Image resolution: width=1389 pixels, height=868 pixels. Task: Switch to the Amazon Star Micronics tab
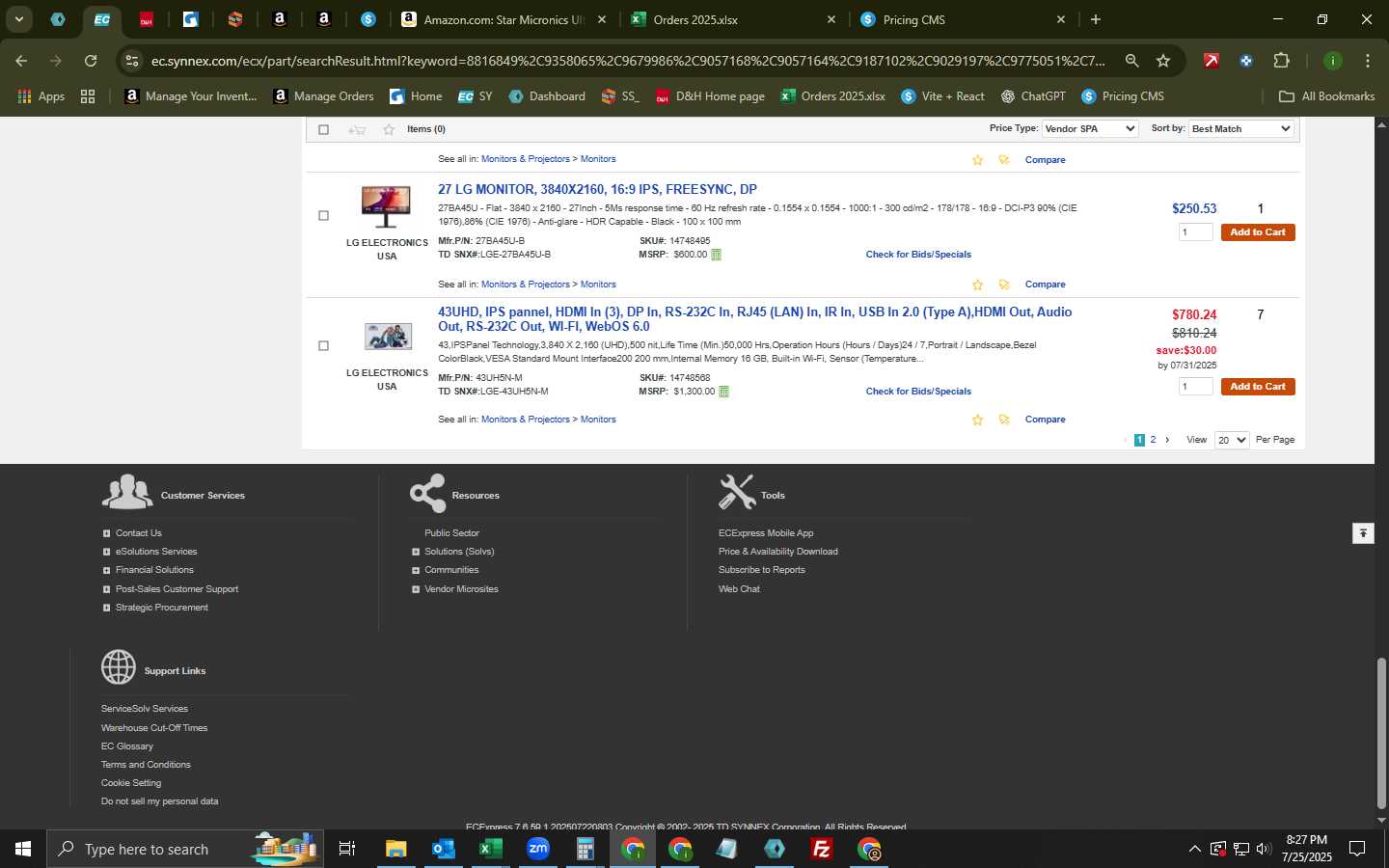pos(504,19)
